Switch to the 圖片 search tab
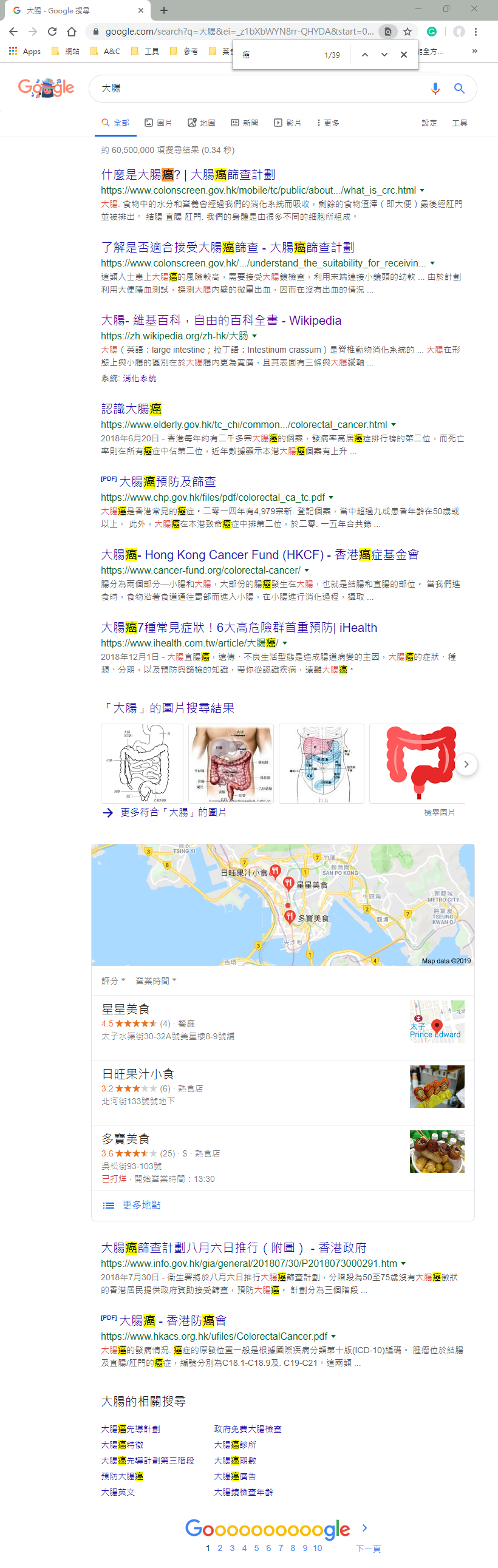The image size is (498, 1568). point(159,123)
